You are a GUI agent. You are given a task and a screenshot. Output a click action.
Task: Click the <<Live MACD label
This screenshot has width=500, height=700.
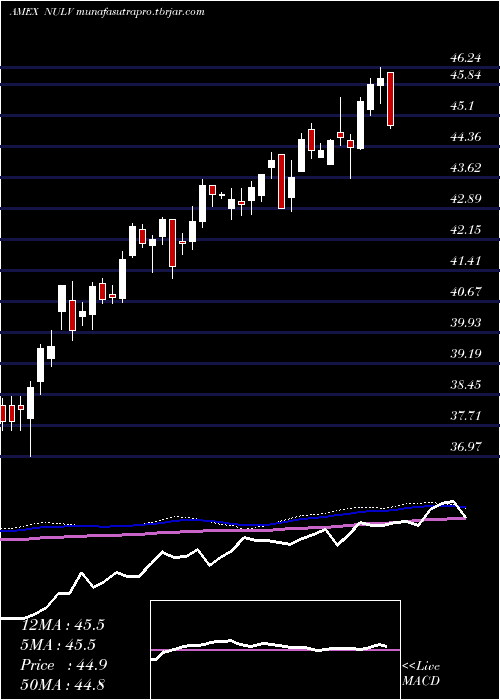coord(421,674)
